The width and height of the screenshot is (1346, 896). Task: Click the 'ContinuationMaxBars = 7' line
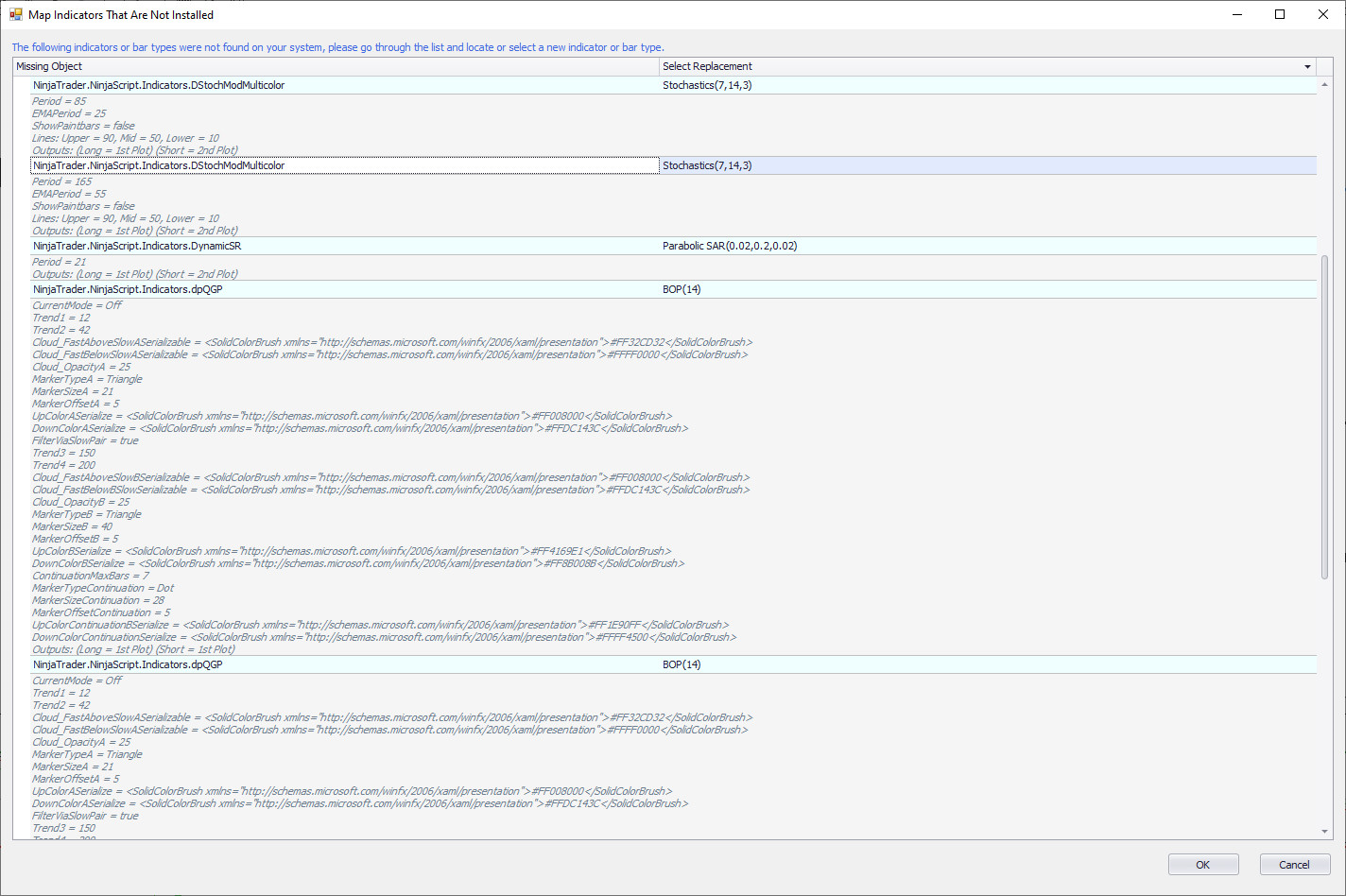tap(91, 576)
